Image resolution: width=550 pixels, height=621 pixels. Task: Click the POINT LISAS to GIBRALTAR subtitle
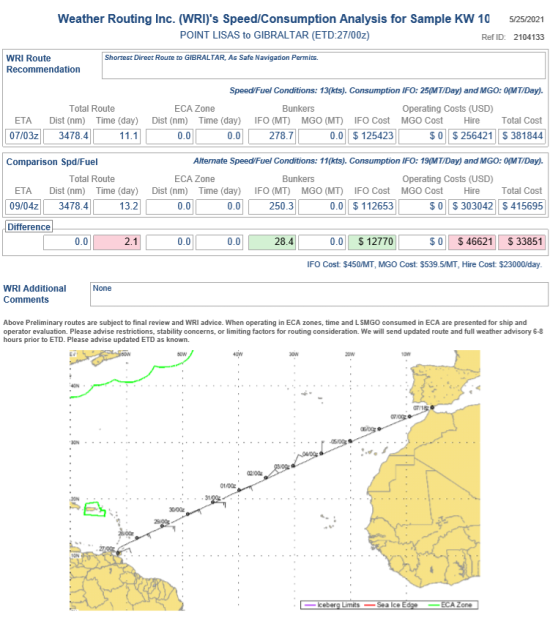pyautogui.click(x=274, y=35)
